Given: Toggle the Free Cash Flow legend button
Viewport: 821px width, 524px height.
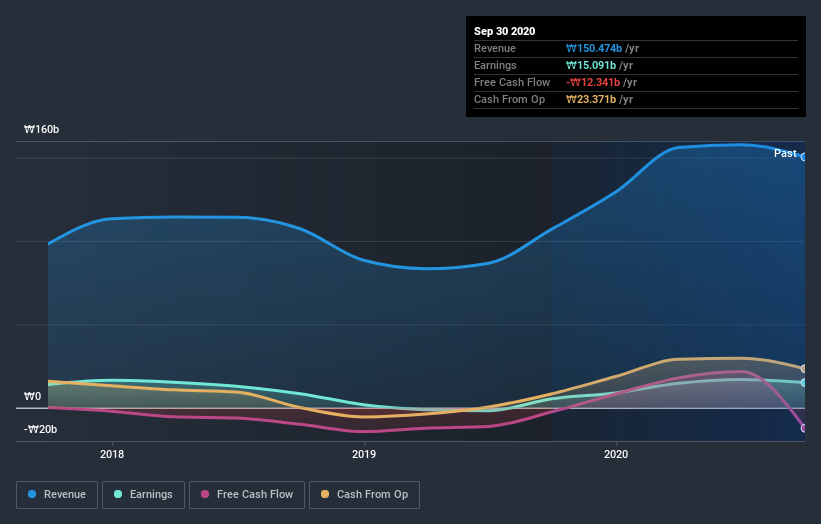Looking at the screenshot, I should (247, 495).
